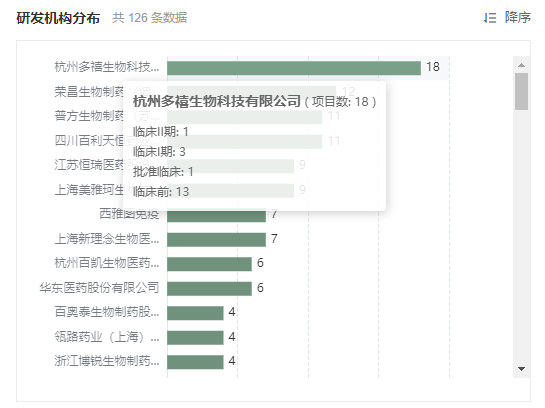Click the 研发机构分布 chart title

tap(58, 18)
